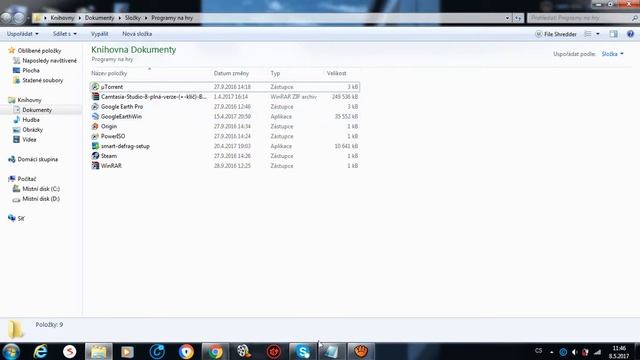Click the Nová složka button

click(x=137, y=34)
